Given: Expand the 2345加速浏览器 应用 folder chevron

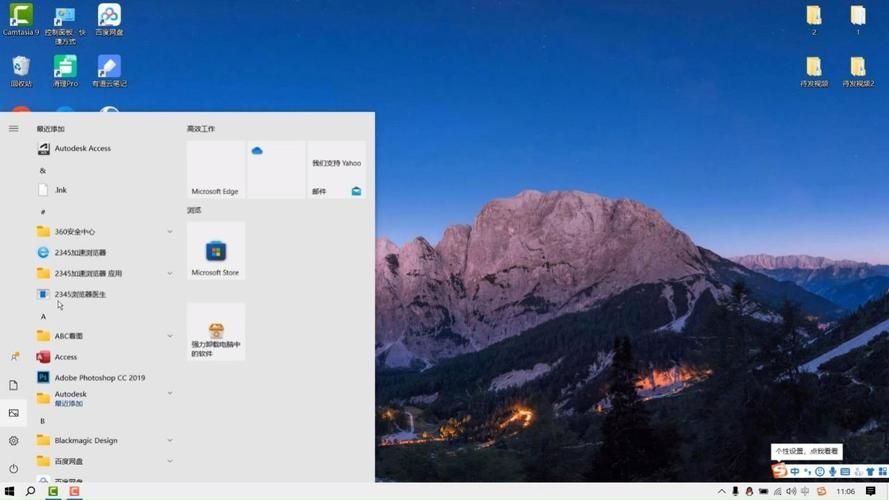Looking at the screenshot, I should pos(170,273).
